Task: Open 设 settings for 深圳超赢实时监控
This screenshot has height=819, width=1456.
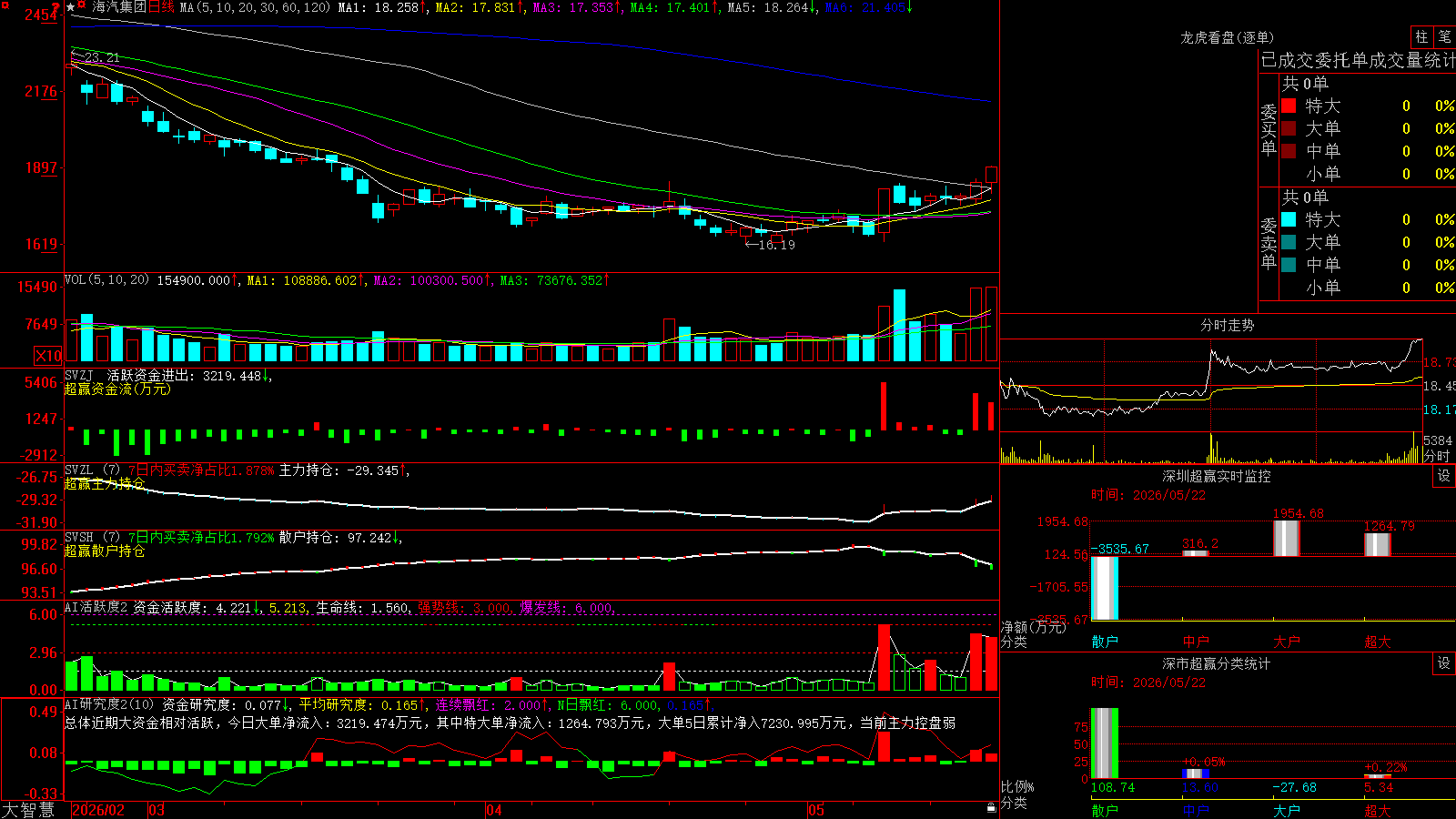Action: pos(1444,476)
